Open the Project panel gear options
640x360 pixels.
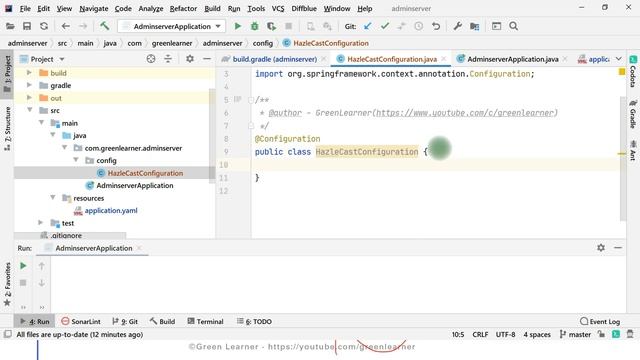point(190,59)
